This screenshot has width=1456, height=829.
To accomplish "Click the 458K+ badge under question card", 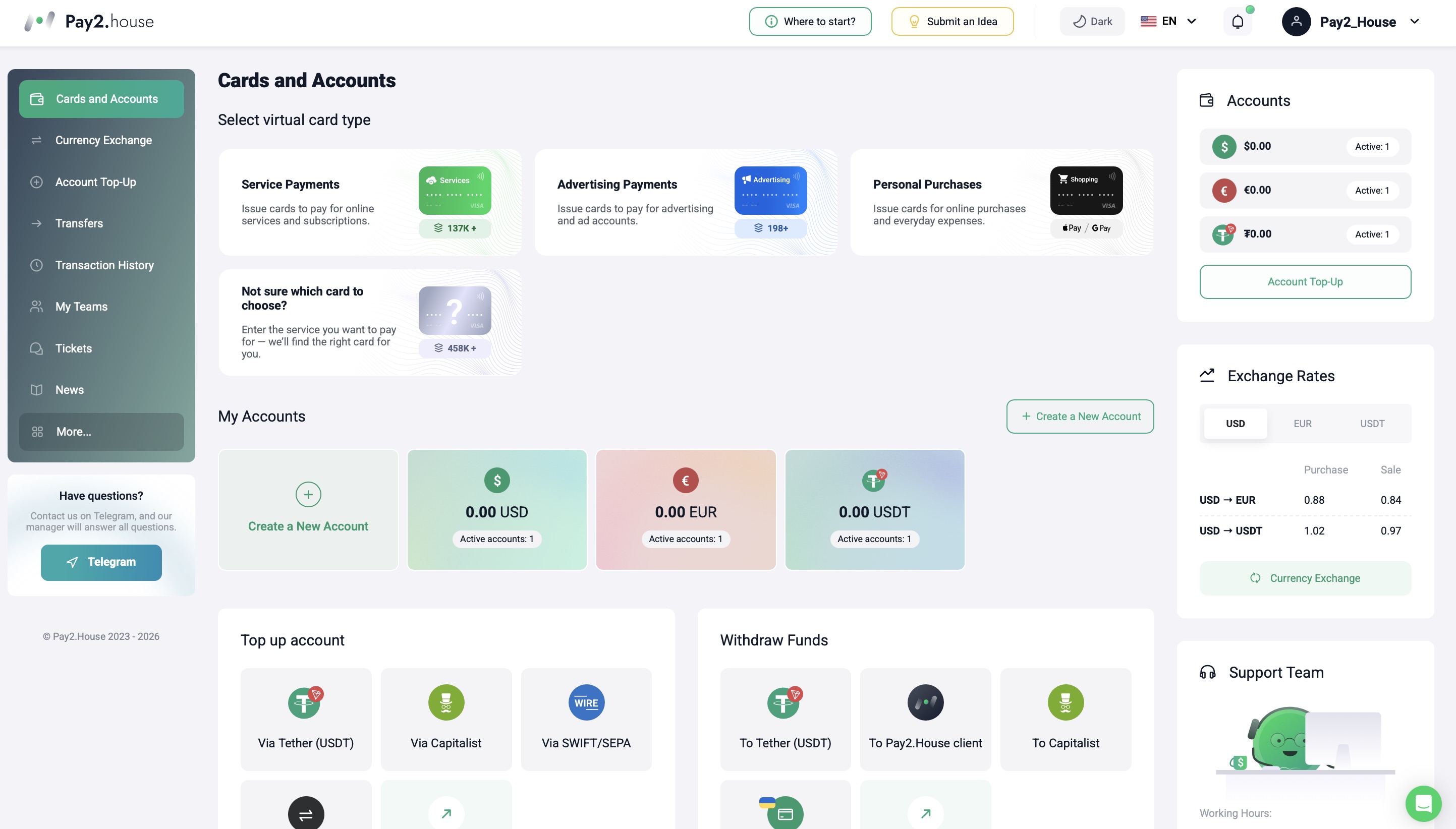I will pos(455,348).
